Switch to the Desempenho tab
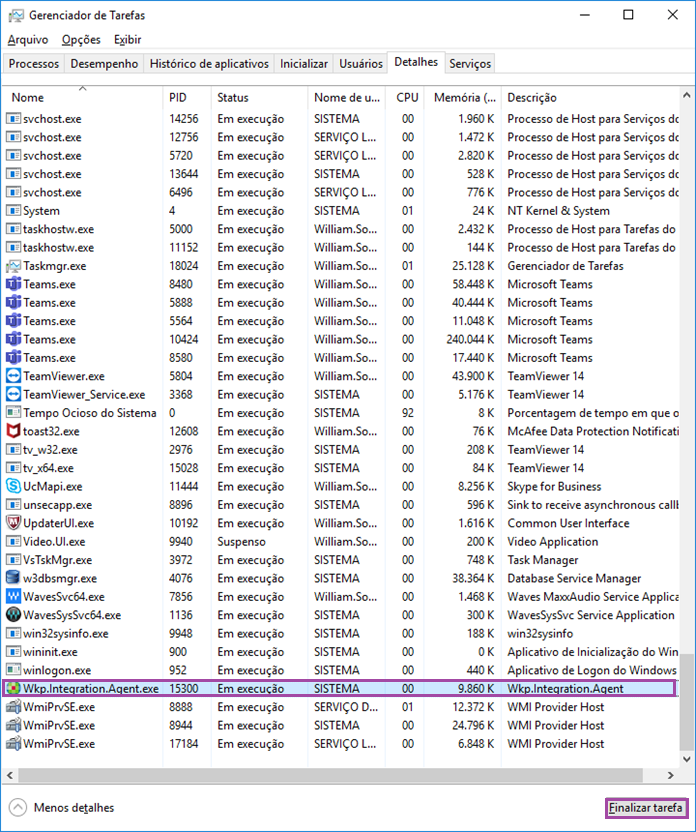 tap(104, 64)
